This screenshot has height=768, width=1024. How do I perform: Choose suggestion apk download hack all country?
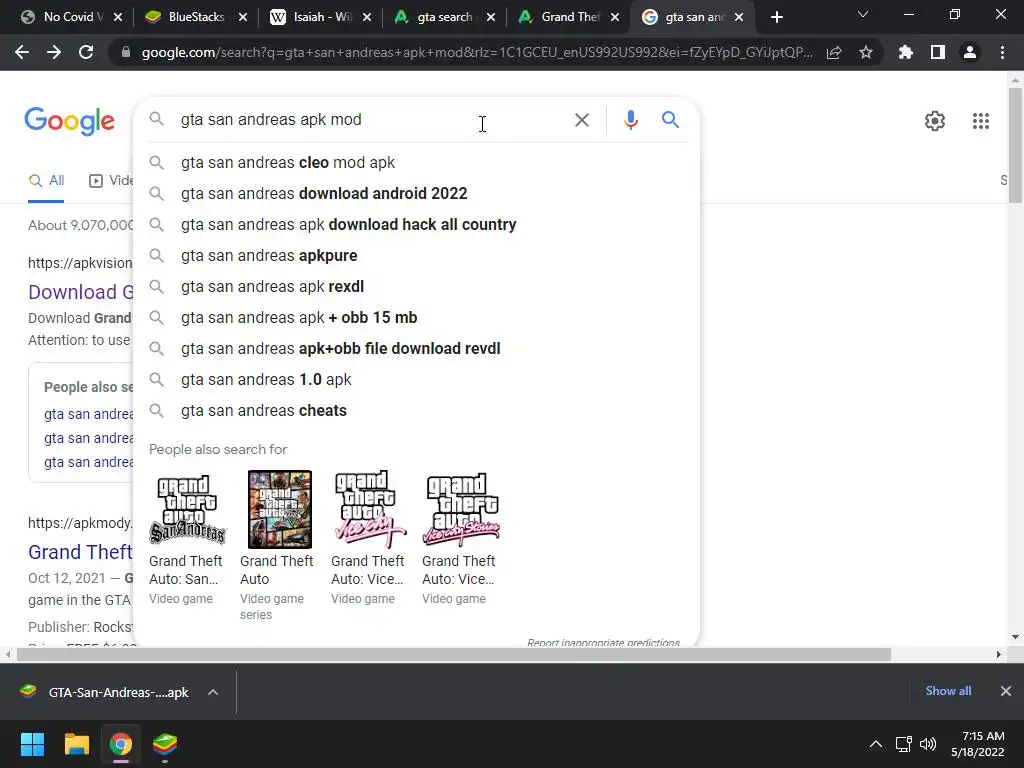[x=416, y=225]
